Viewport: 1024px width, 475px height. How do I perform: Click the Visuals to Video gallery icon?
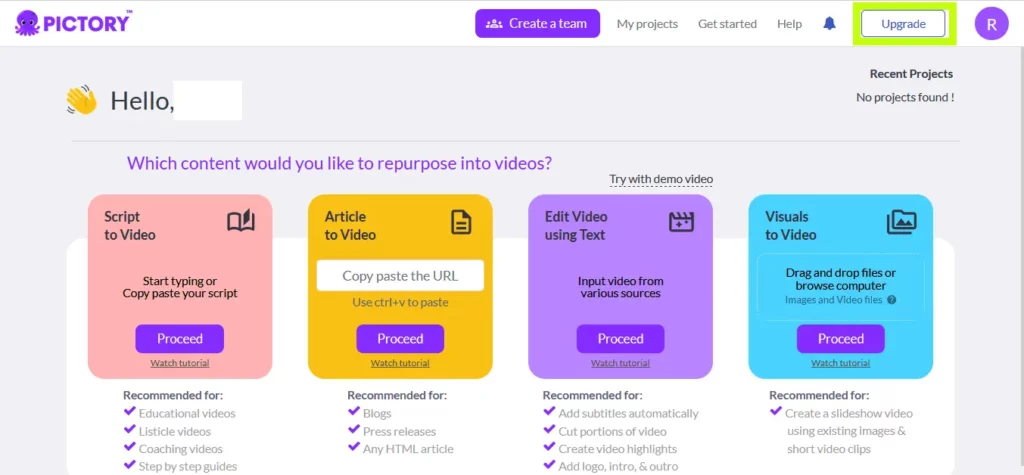click(902, 222)
